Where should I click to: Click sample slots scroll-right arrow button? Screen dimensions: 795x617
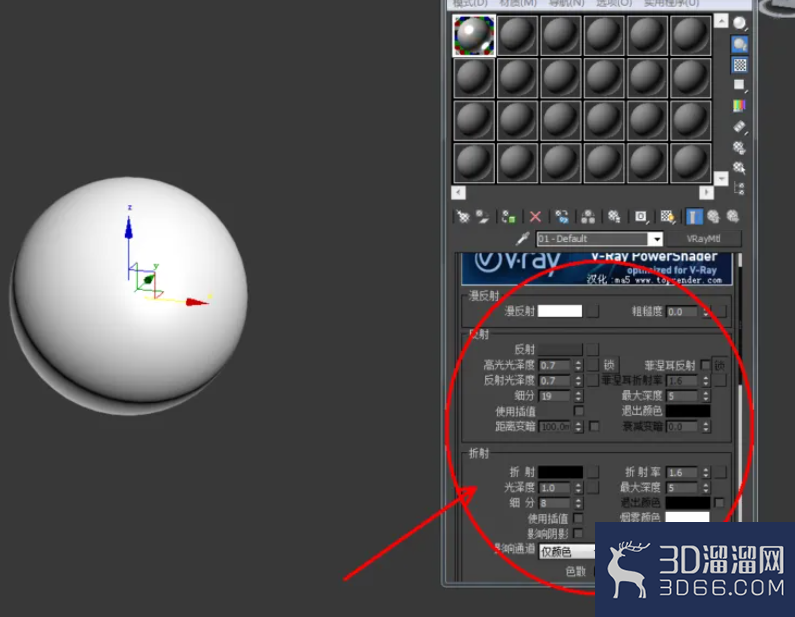pos(706,193)
